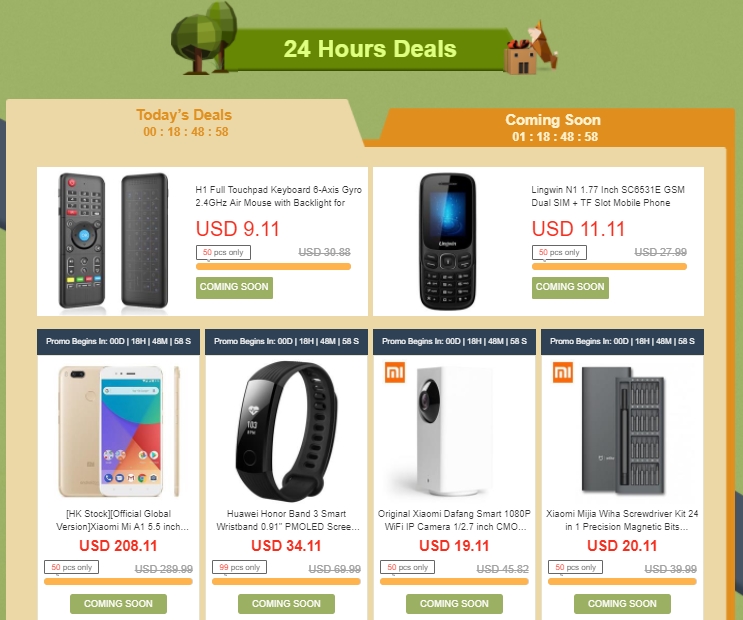This screenshot has width=743, height=620.
Task: Click the stock progress bar under USD 11.11
Action: 609,267
